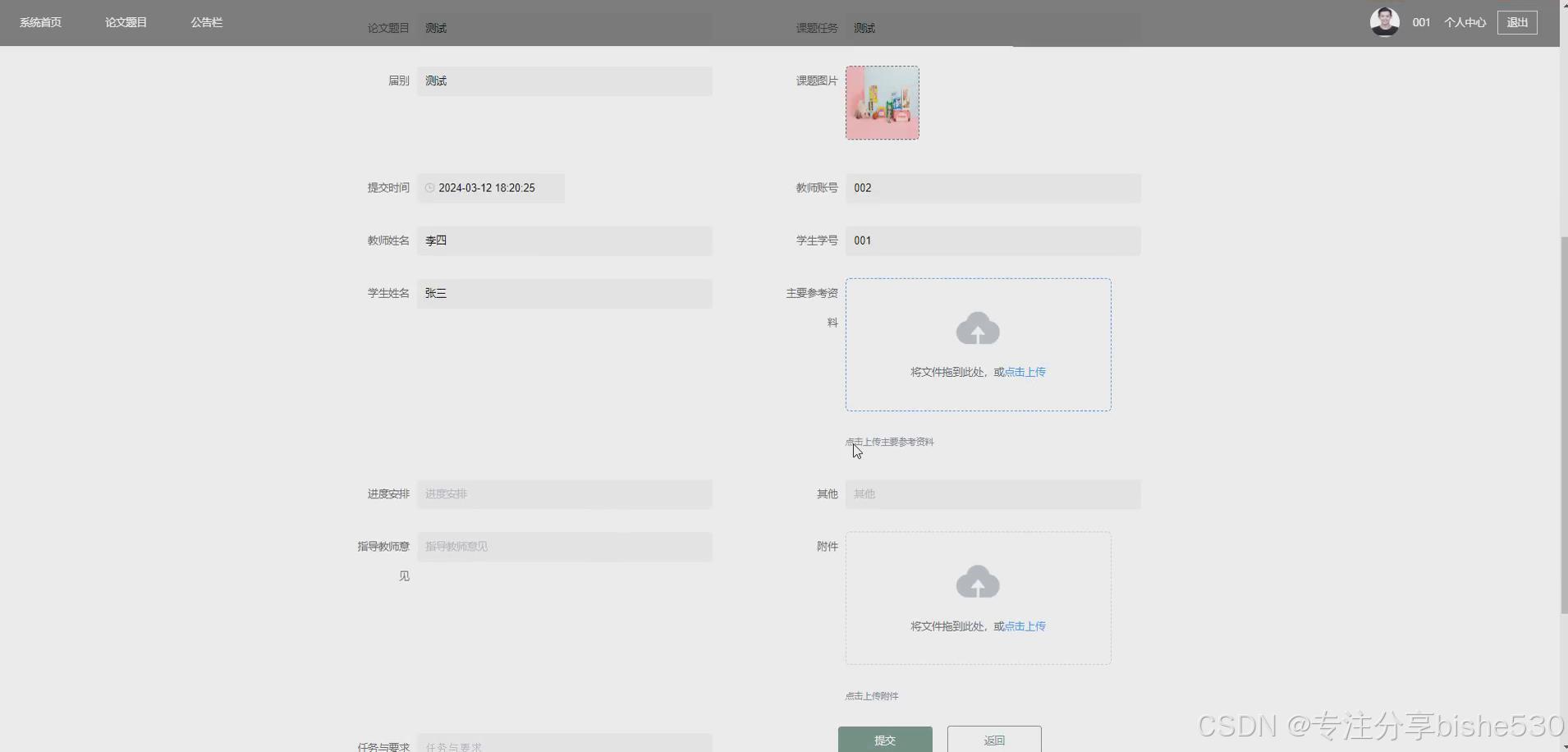
Task: Click the 返回 return button
Action: coord(994,739)
